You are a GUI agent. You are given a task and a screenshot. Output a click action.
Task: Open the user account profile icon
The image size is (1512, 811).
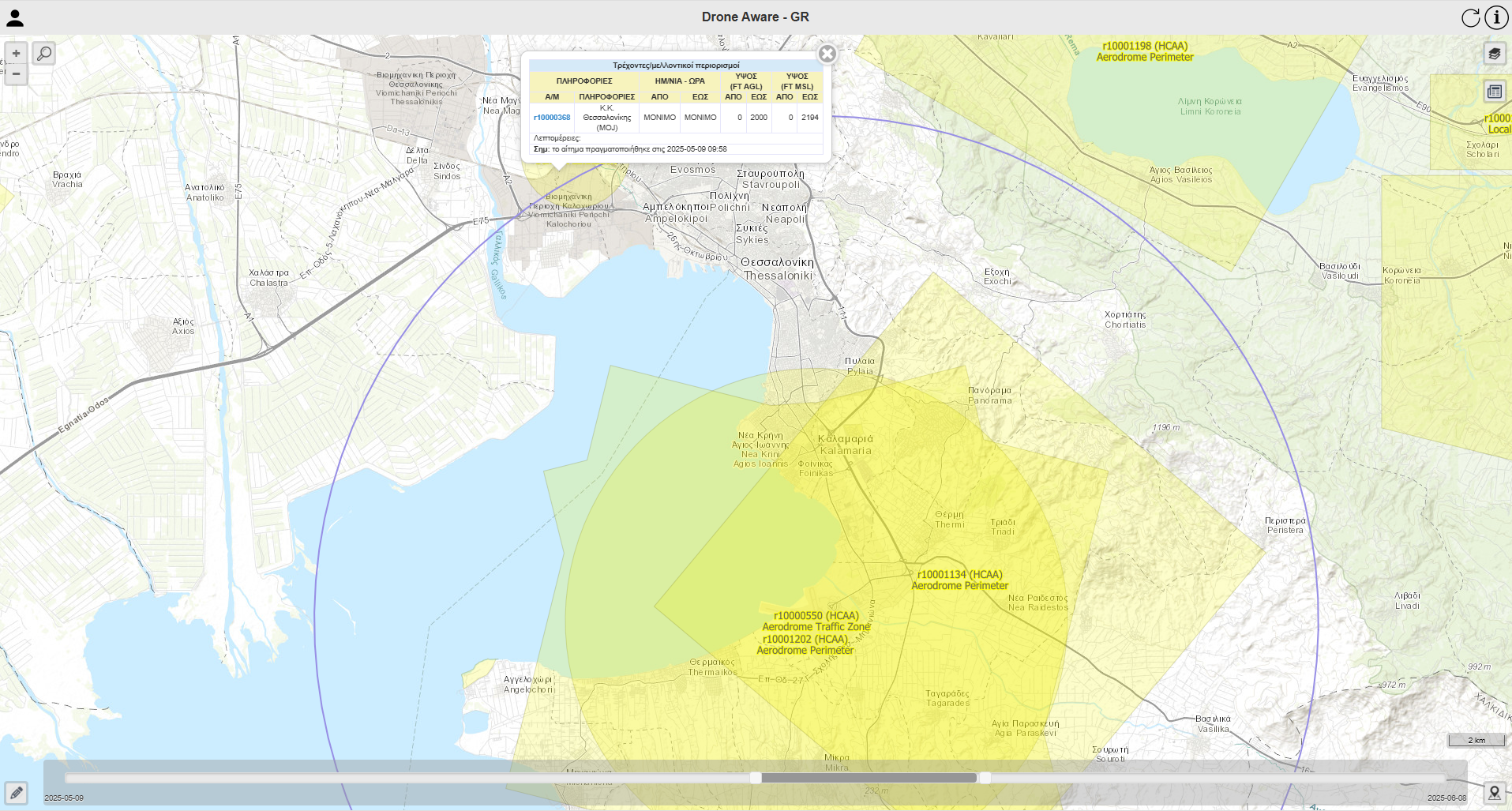tap(15, 18)
